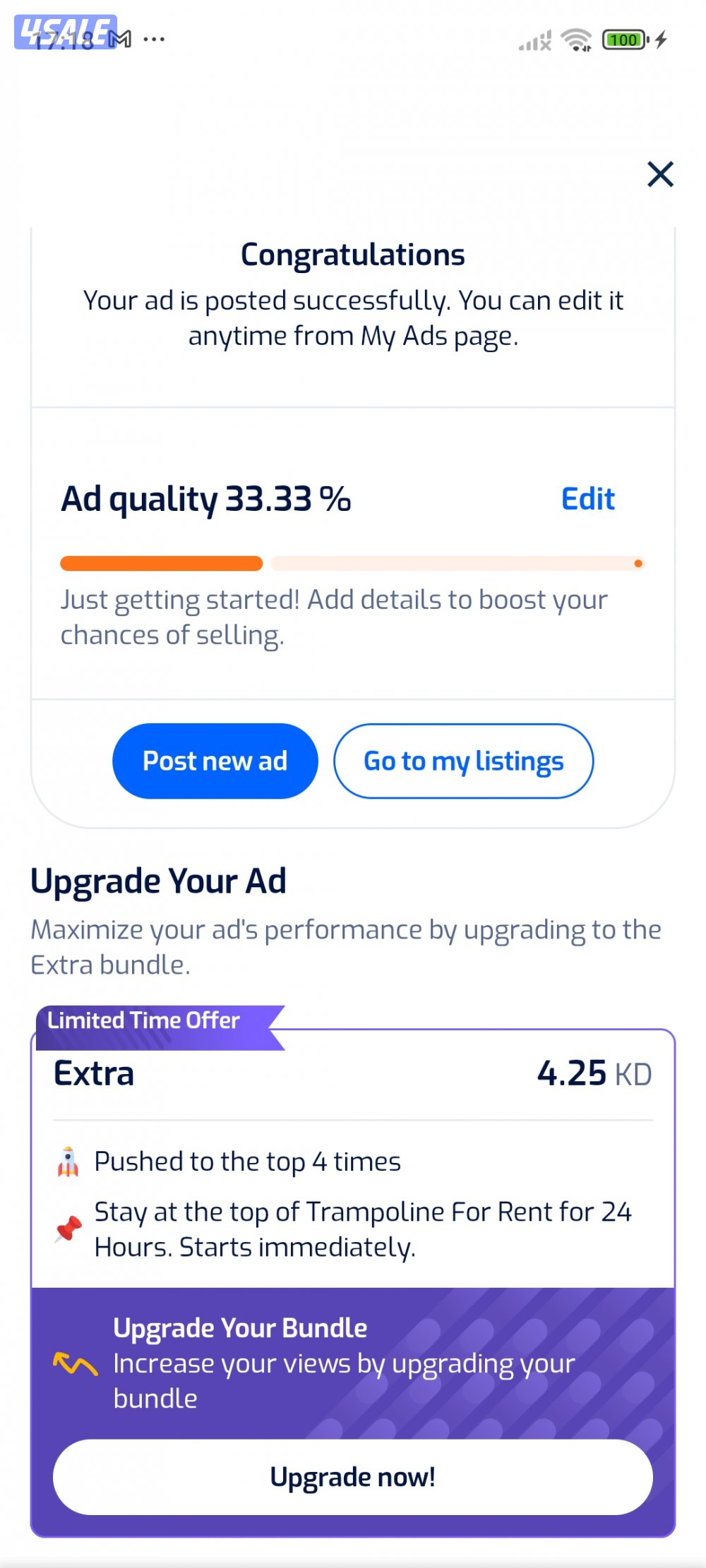Tap Upgrade now! button
The height and width of the screenshot is (1568, 706).
352,1477
